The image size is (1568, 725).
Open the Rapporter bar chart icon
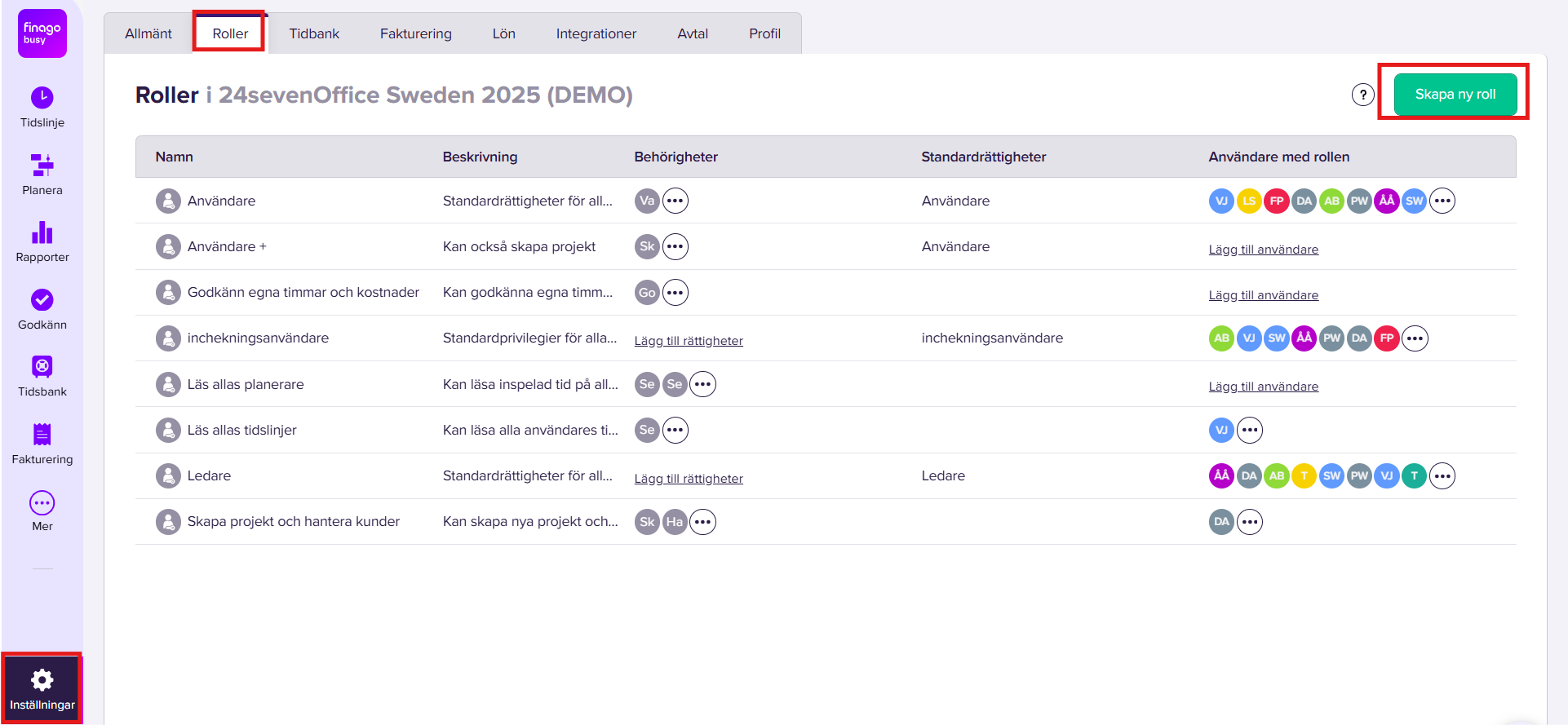click(42, 232)
